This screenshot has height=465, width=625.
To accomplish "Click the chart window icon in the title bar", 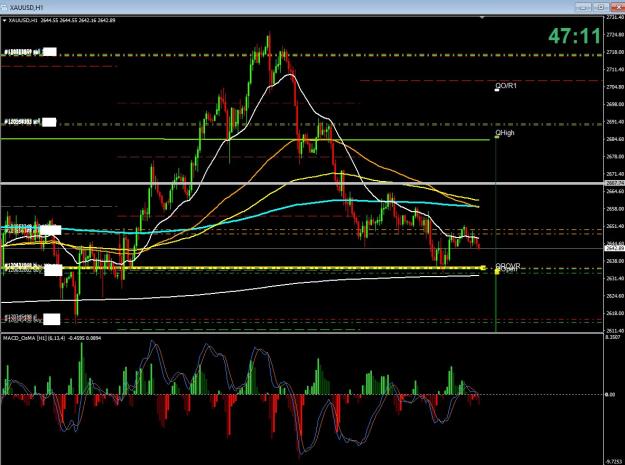I will 4,8.
